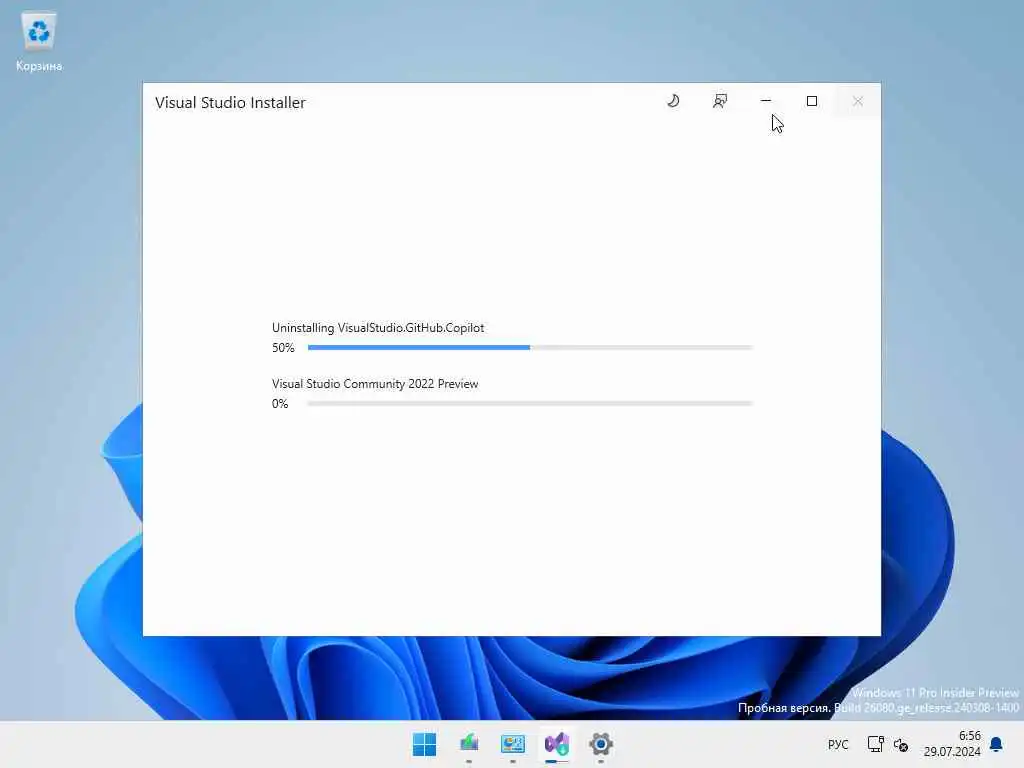Click the disabled close button
This screenshot has width=1024, height=768.
tap(857, 101)
